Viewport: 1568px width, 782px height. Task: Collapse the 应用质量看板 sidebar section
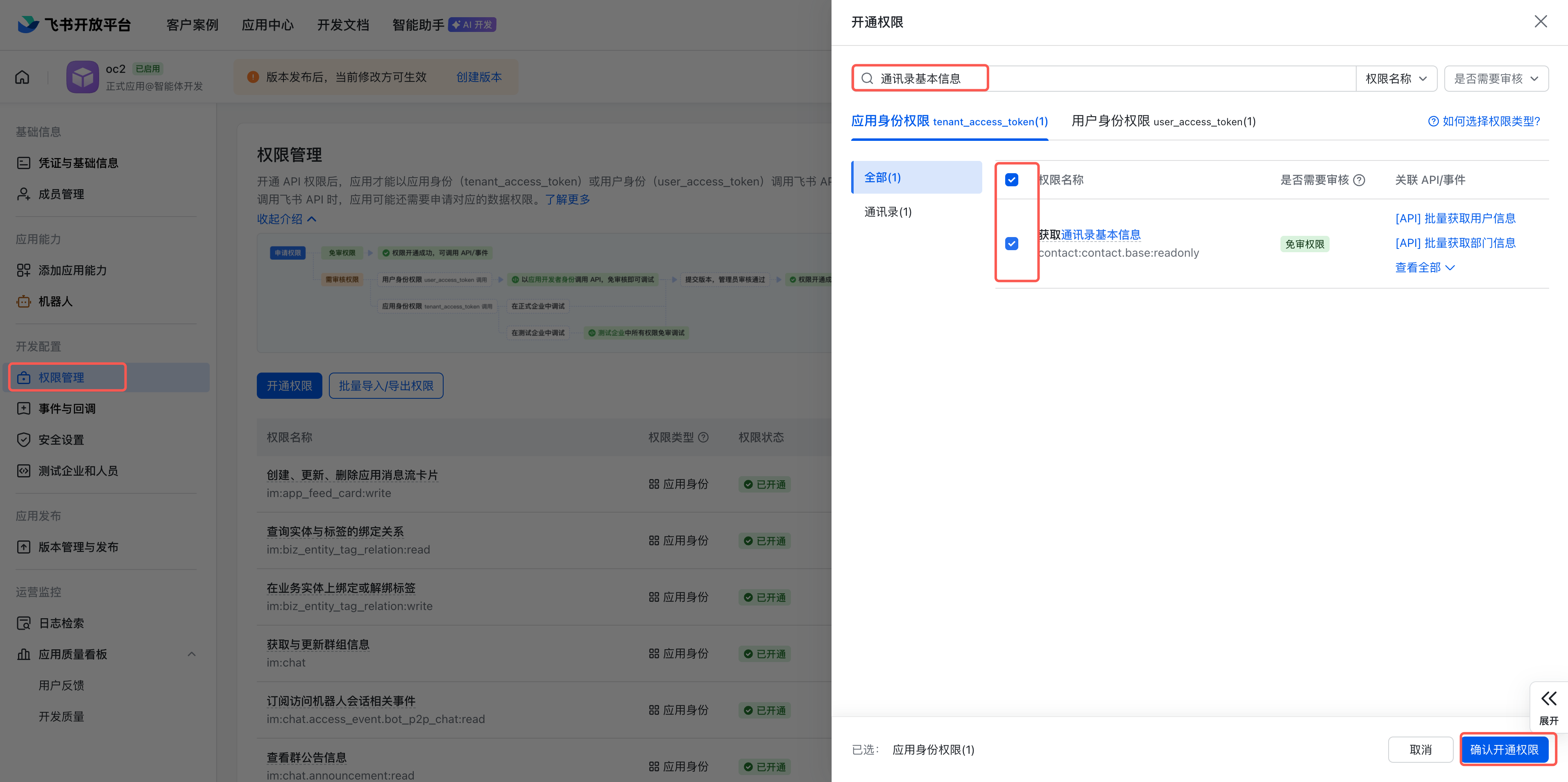pos(192,654)
